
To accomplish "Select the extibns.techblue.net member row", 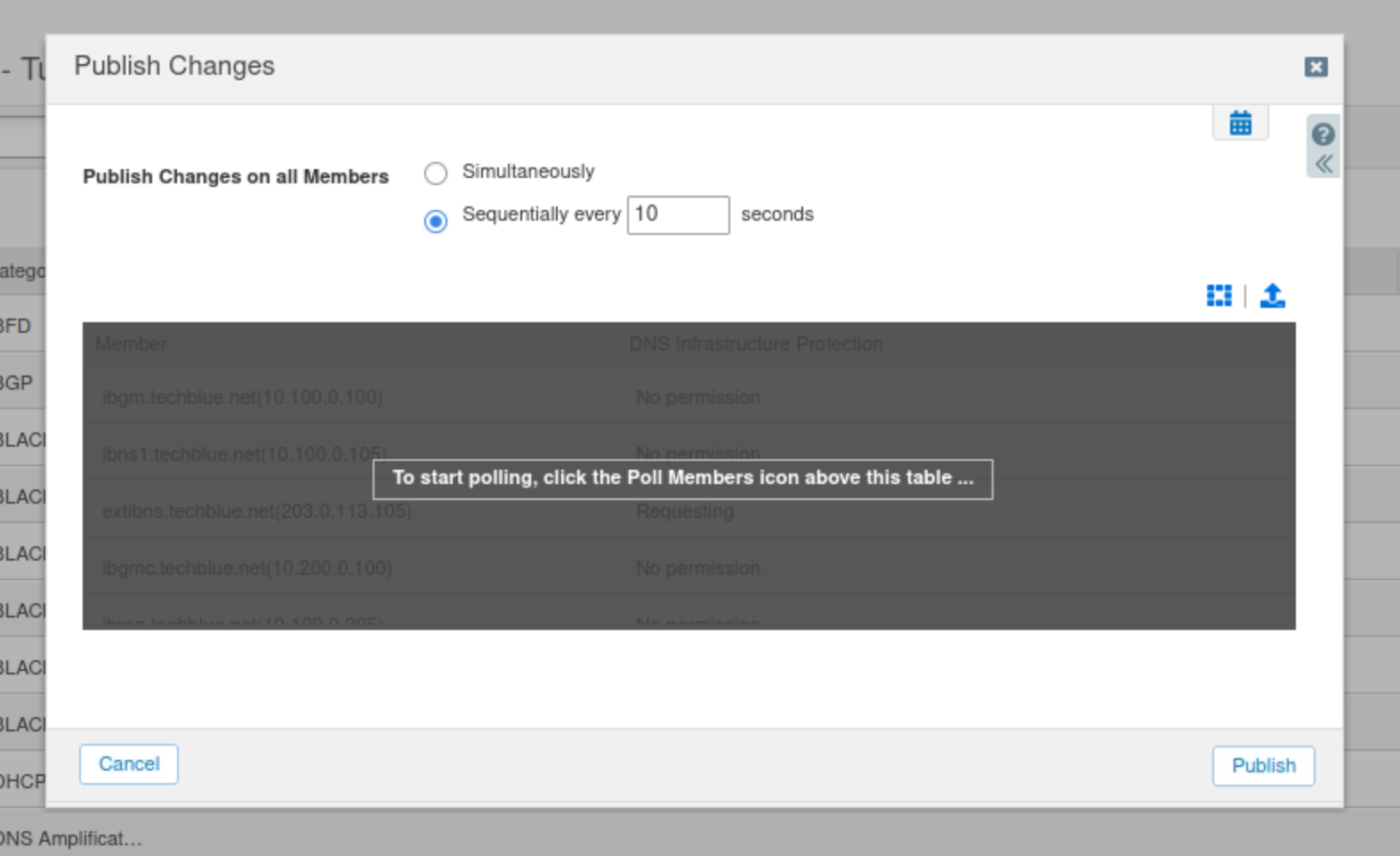I will pos(256,512).
